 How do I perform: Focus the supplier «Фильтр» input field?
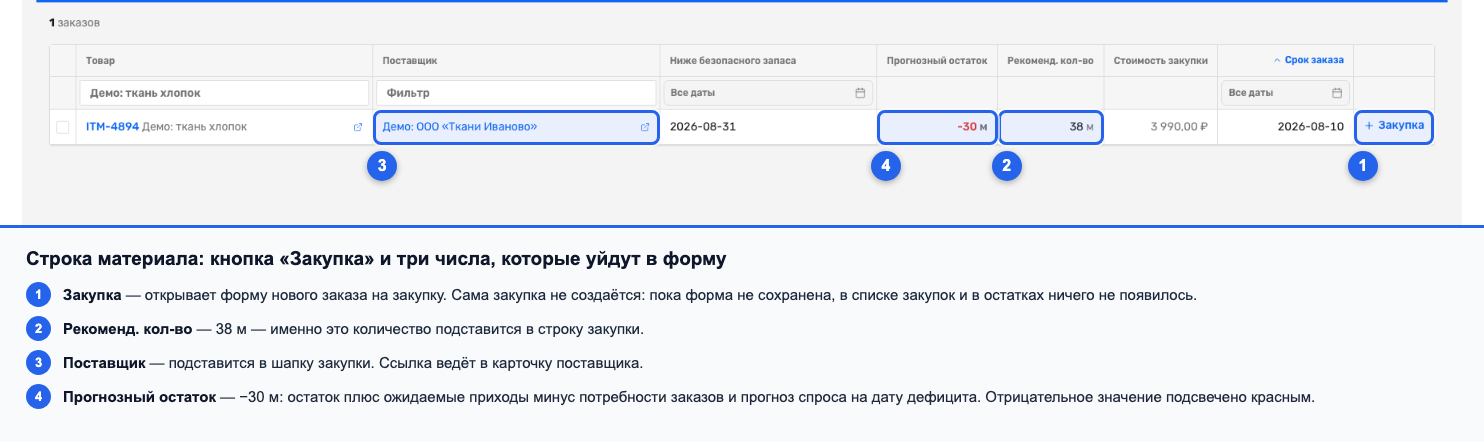516,93
